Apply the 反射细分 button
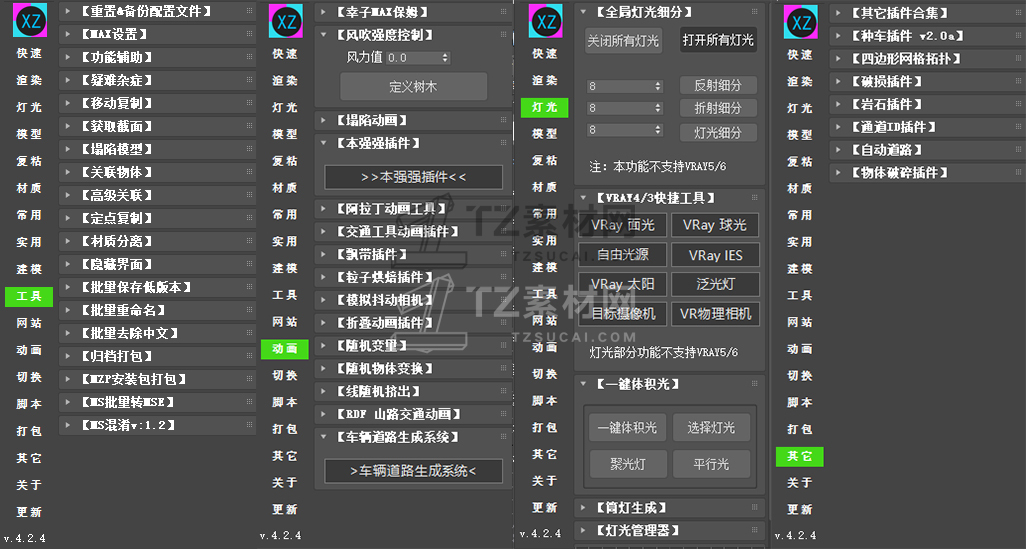Screen dimensions: 1026x549 pos(718,85)
